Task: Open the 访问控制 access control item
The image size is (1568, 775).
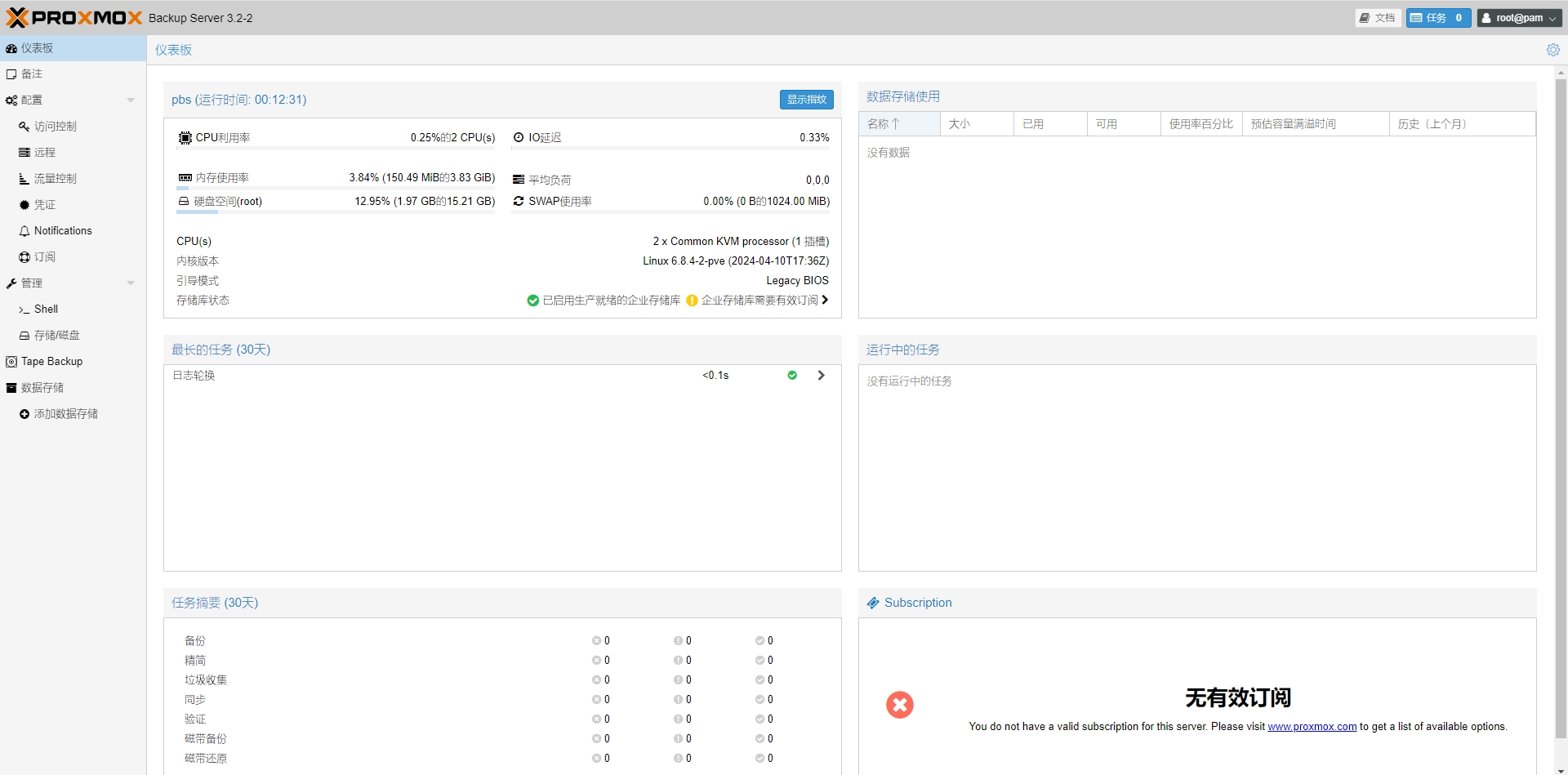Action: point(55,127)
